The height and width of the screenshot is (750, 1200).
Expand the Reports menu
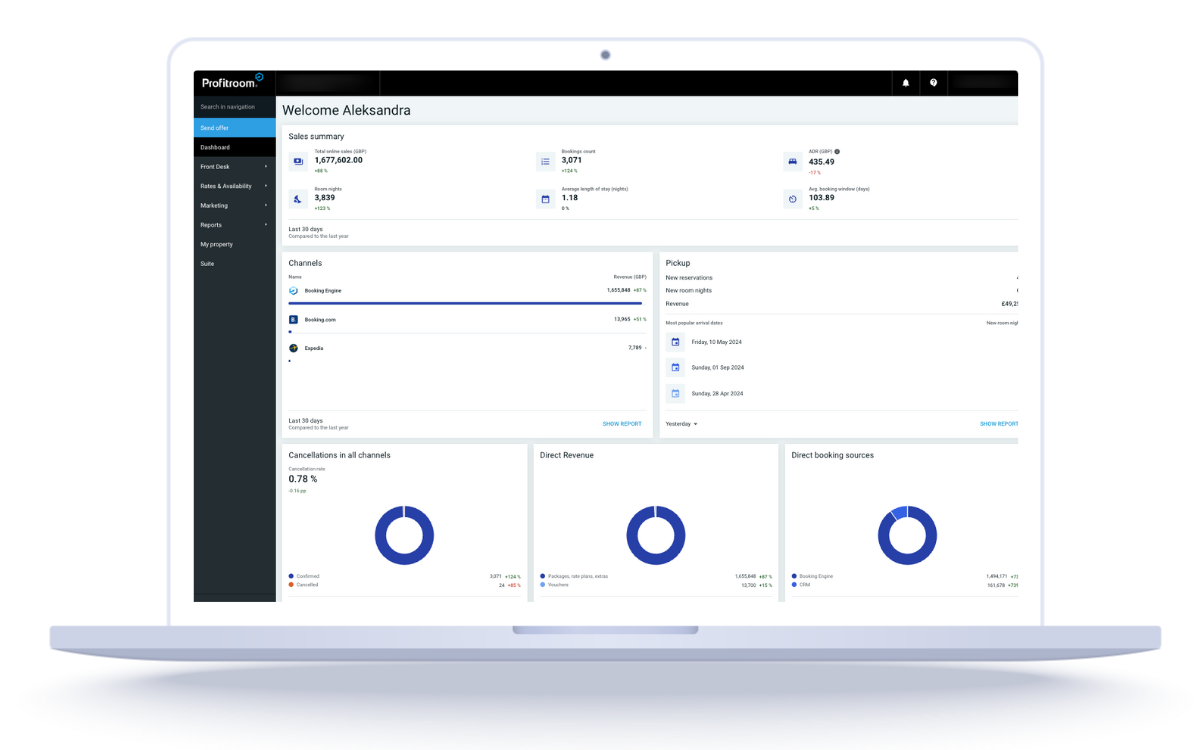click(x=234, y=225)
